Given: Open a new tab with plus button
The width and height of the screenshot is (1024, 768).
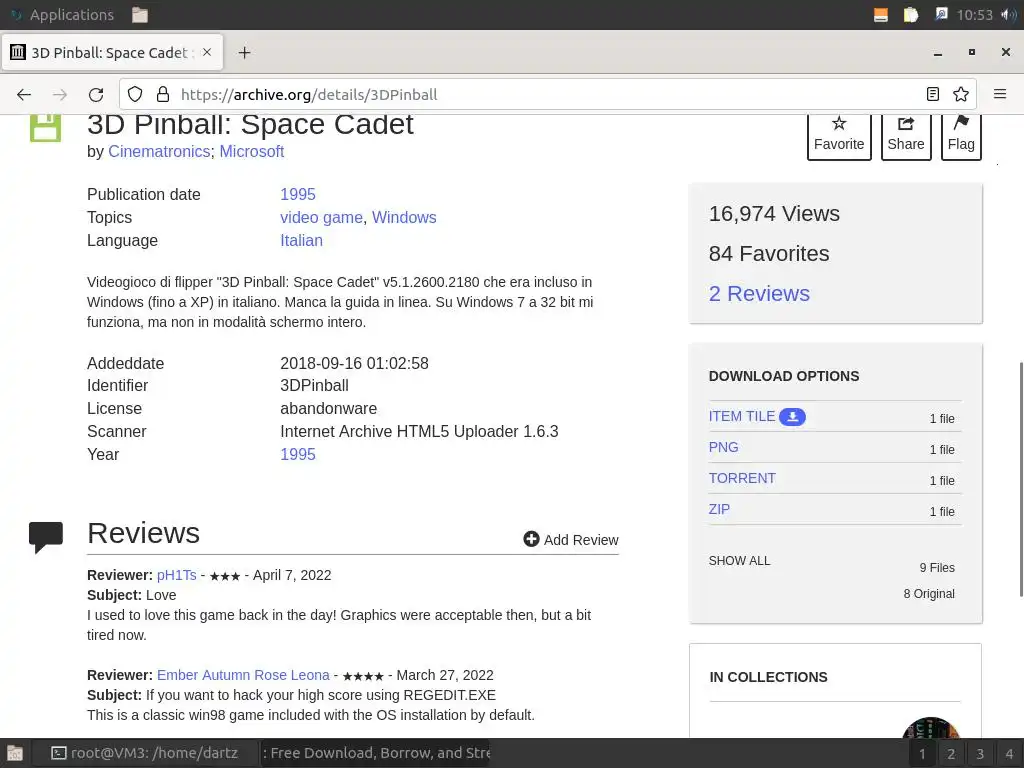Looking at the screenshot, I should [244, 53].
